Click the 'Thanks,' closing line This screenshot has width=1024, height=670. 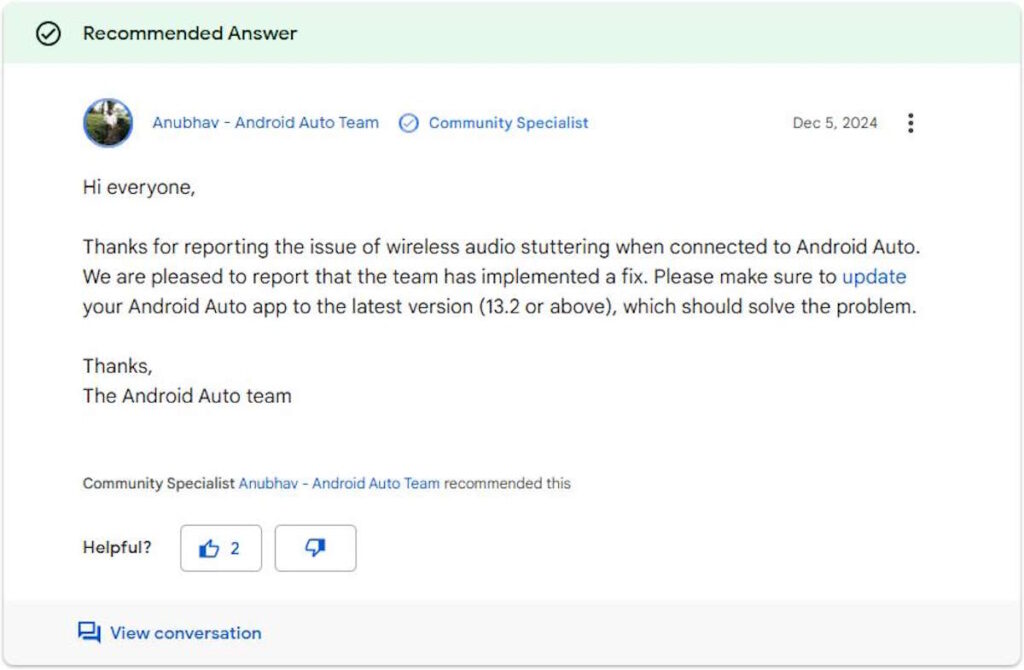click(x=118, y=366)
